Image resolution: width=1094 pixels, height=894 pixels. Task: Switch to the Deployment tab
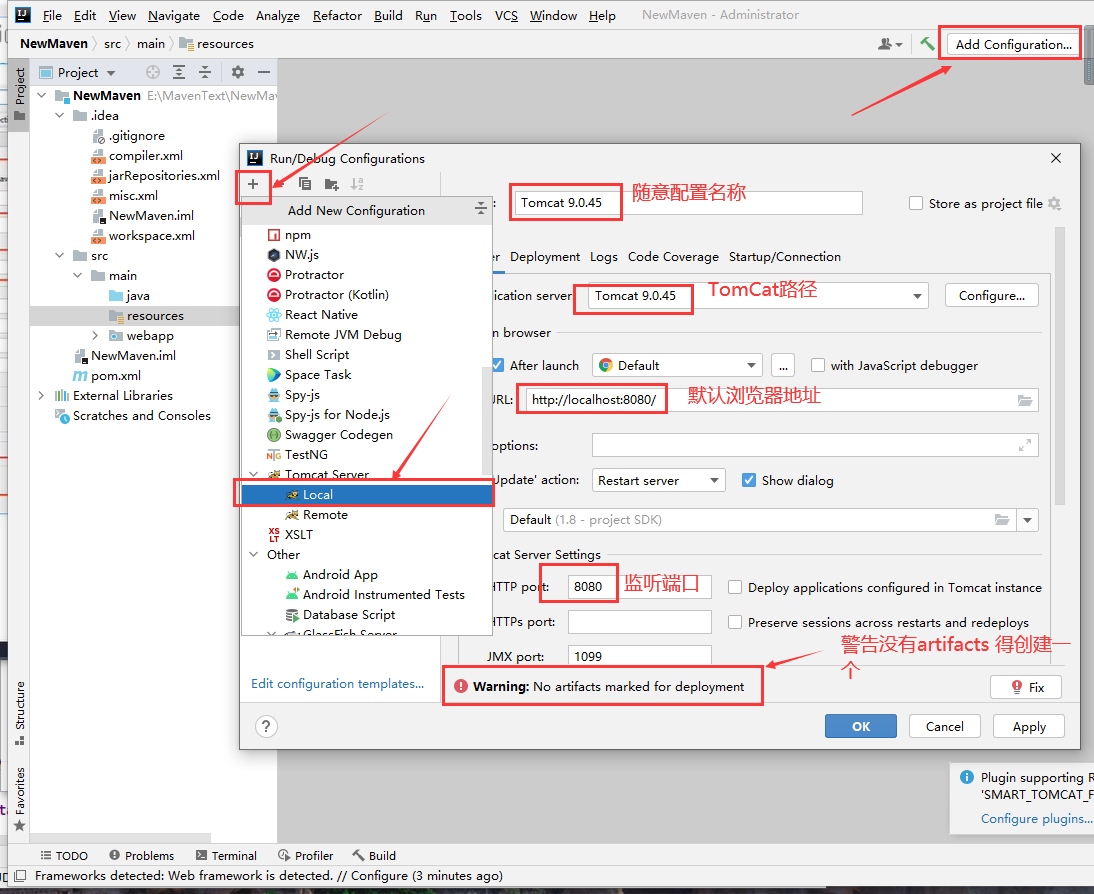(x=544, y=257)
